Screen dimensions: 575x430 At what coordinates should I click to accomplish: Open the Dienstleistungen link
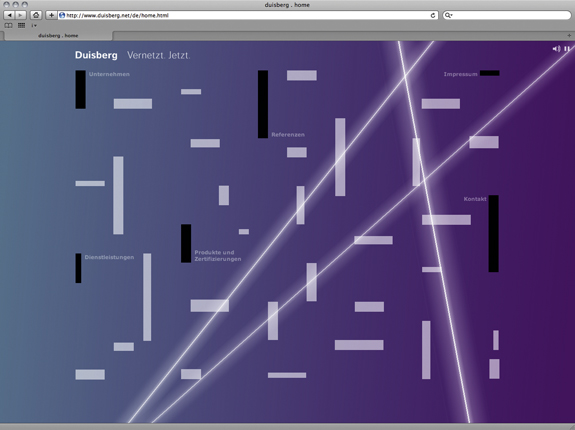109,257
